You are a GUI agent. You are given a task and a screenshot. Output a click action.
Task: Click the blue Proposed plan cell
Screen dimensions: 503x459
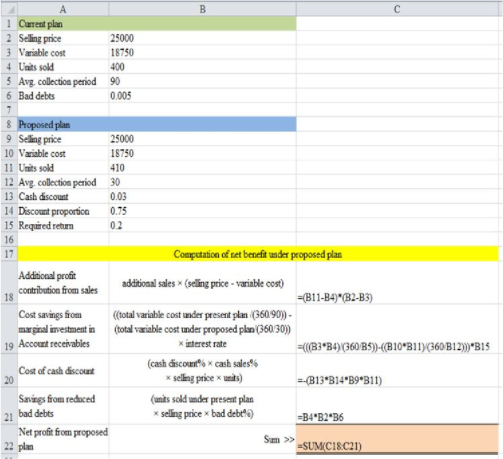point(157,124)
